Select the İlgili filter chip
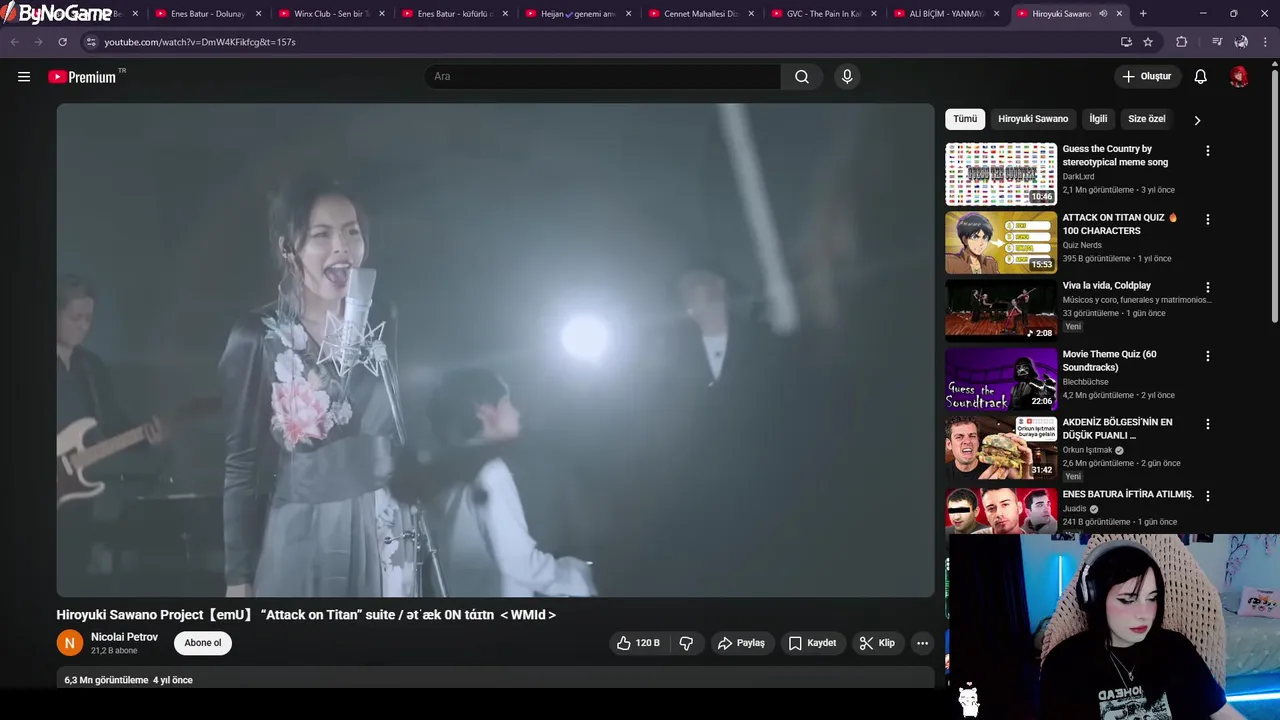Viewport: 1280px width, 720px height. [1098, 119]
